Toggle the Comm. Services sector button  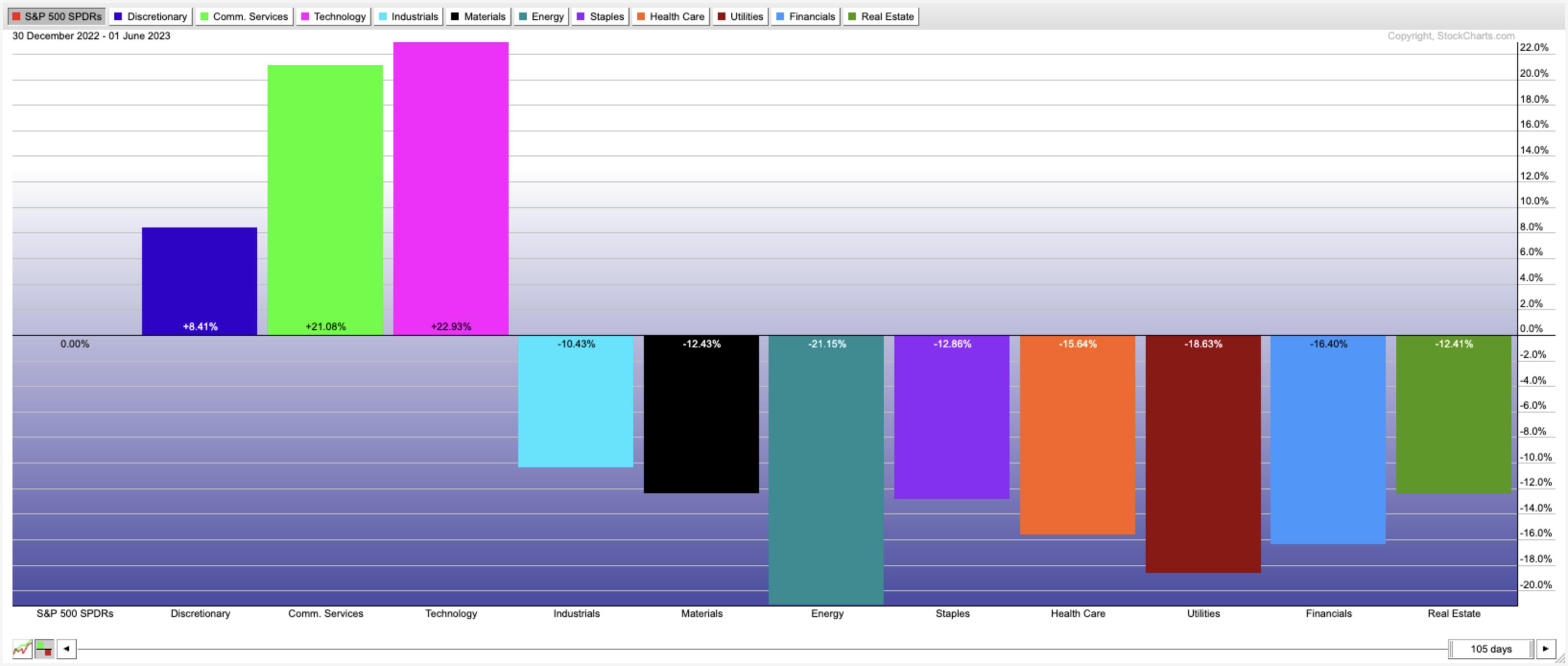[x=244, y=16]
